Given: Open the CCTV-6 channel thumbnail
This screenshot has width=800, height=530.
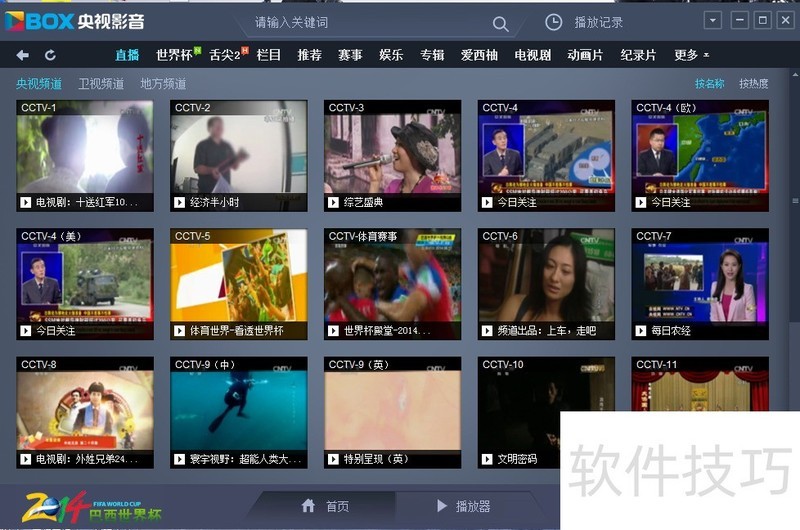Looking at the screenshot, I should (546, 284).
